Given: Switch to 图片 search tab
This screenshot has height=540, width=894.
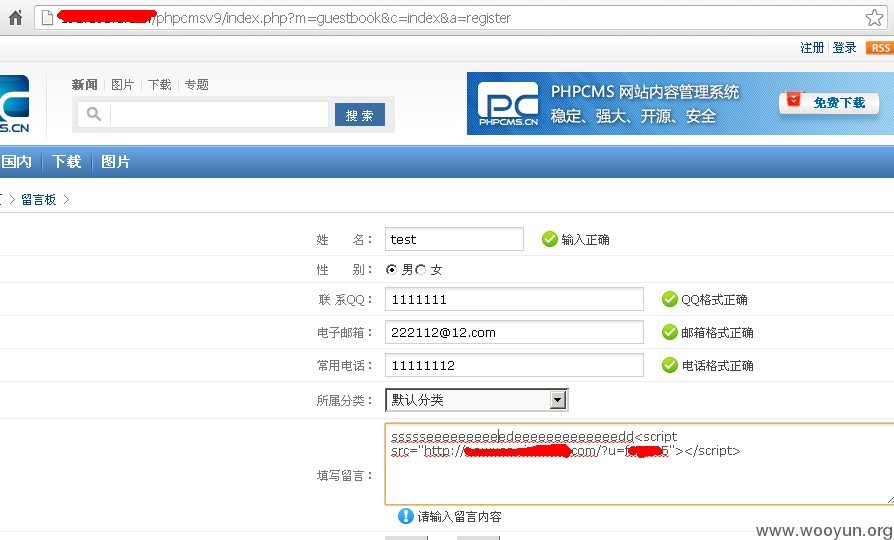Looking at the screenshot, I should coord(122,85).
